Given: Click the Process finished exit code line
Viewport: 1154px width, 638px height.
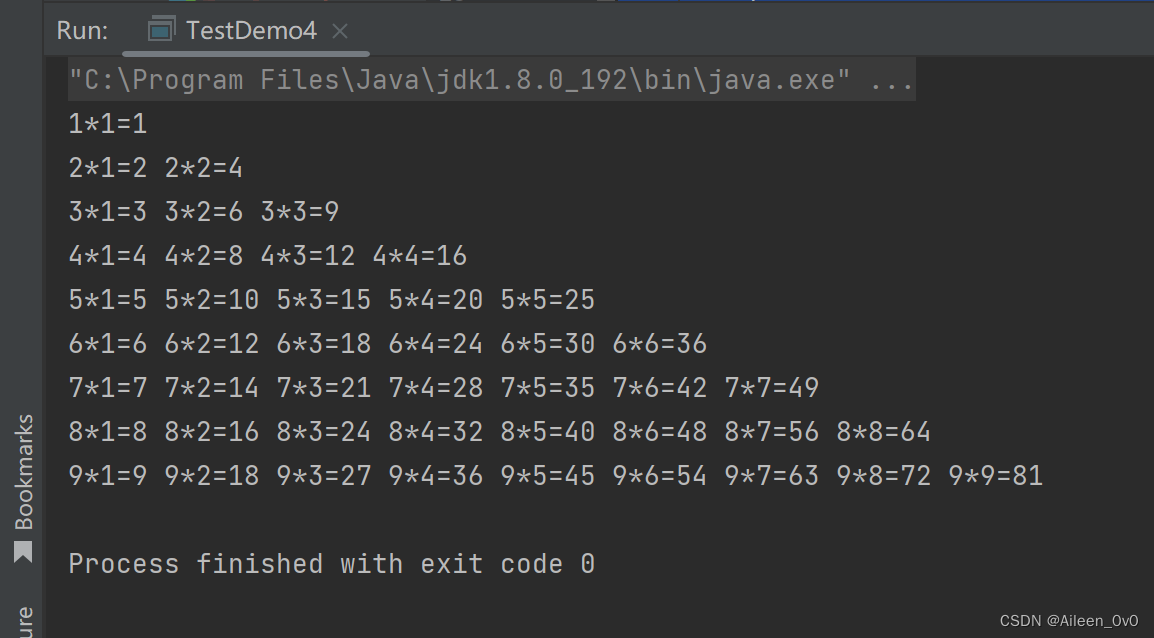Looking at the screenshot, I should (x=331, y=564).
